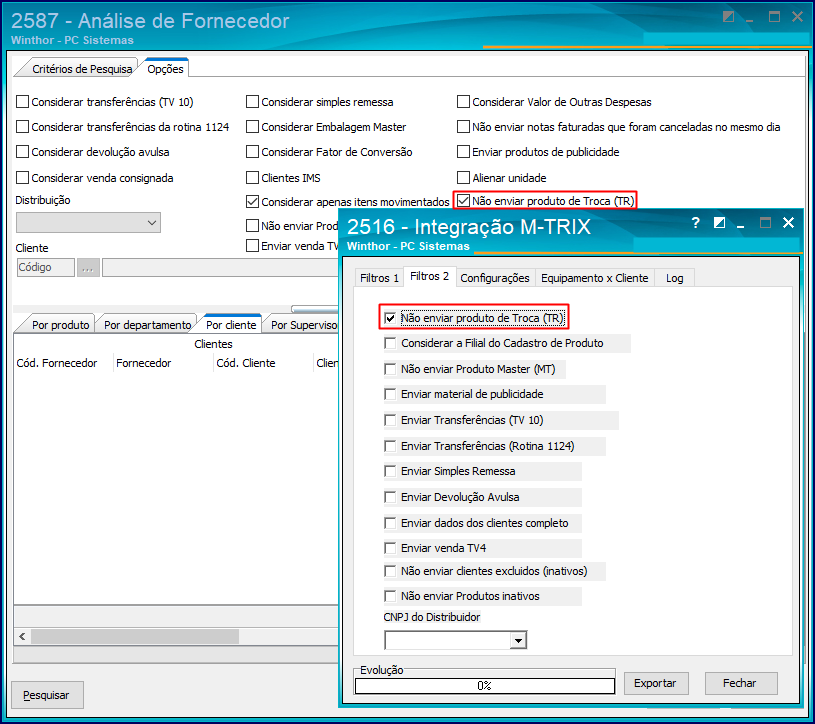Tick Enviar dados dos clientes completo
The height and width of the screenshot is (724, 815).
[x=390, y=523]
